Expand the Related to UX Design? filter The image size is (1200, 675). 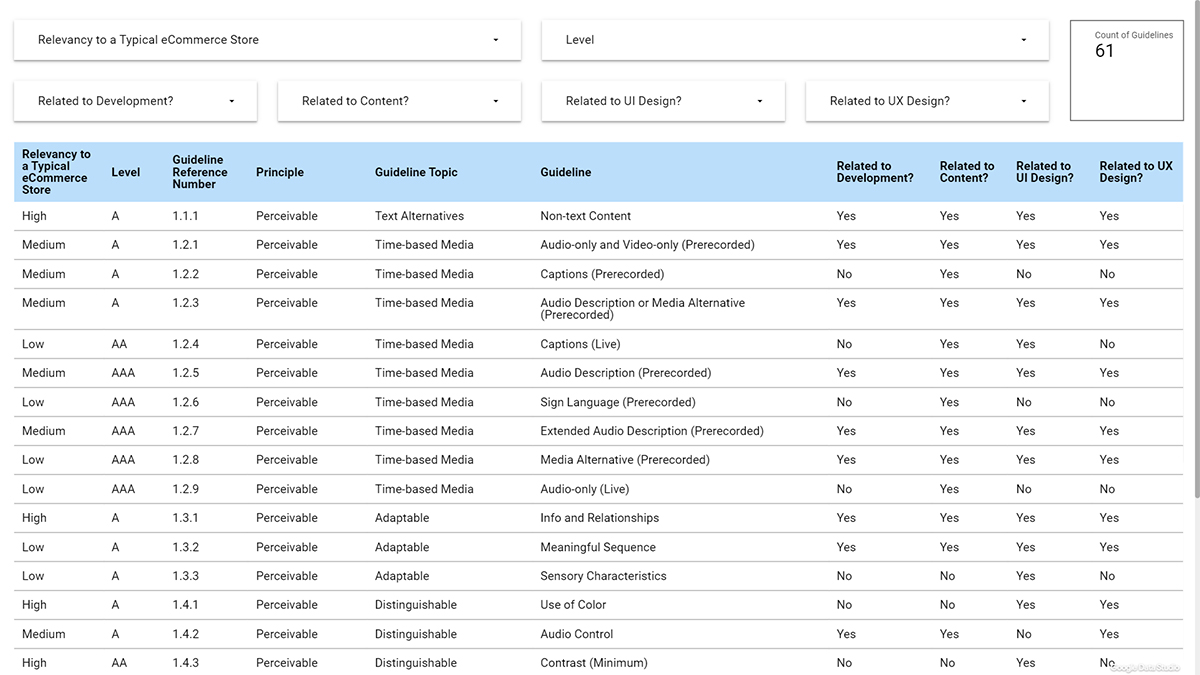click(927, 101)
